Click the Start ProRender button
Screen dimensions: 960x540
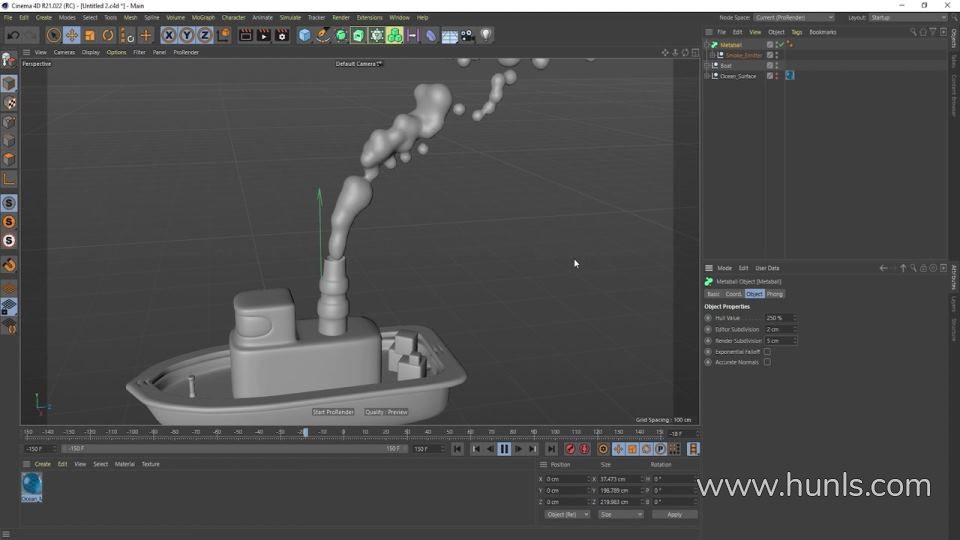click(x=333, y=412)
